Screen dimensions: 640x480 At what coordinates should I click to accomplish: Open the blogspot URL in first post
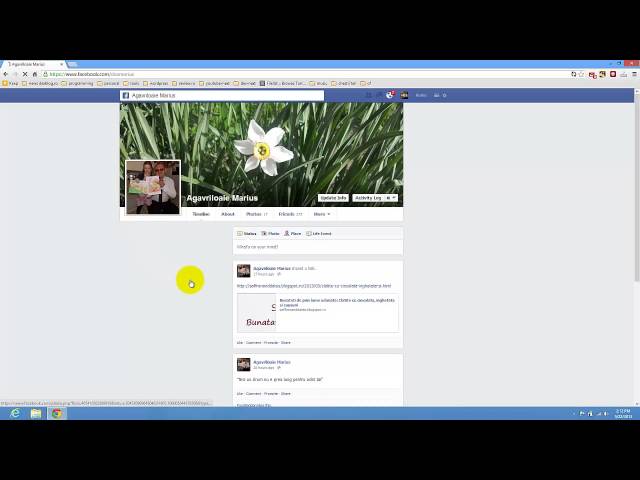(x=314, y=286)
